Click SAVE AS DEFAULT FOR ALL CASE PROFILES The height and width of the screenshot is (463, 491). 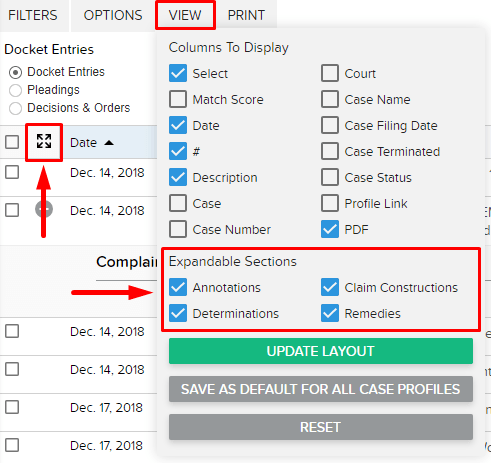[321, 389]
